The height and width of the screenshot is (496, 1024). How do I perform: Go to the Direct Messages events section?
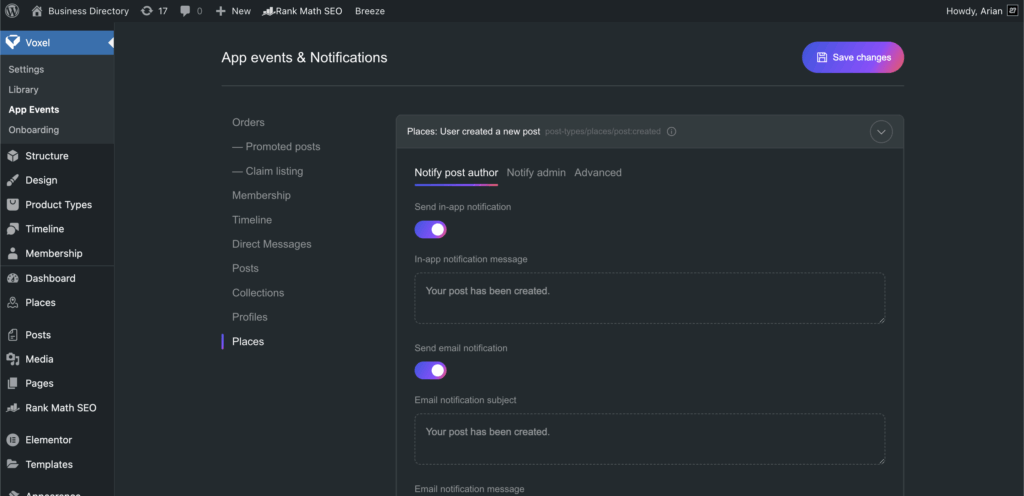coord(271,244)
